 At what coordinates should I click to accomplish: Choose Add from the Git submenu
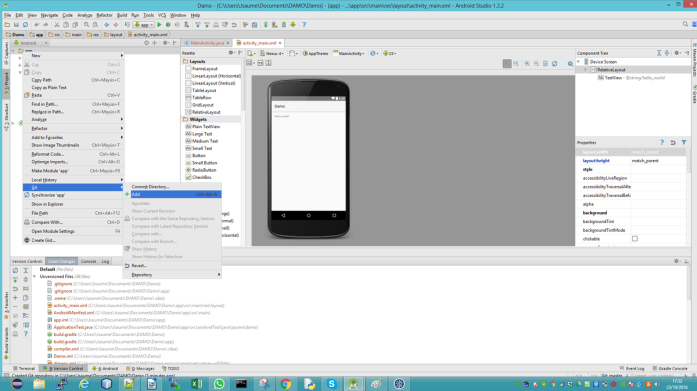click(x=172, y=194)
